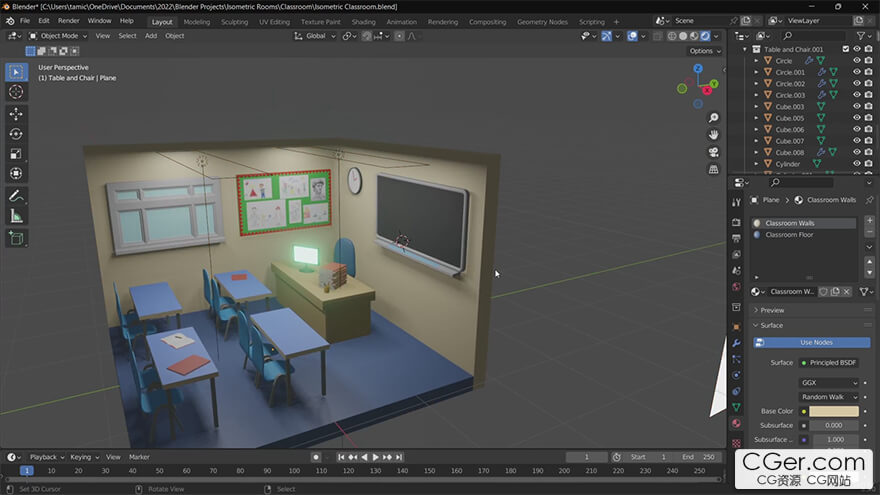Switch to the Geometry Nodes workspace tab
The width and height of the screenshot is (880, 495).
pyautogui.click(x=542, y=22)
